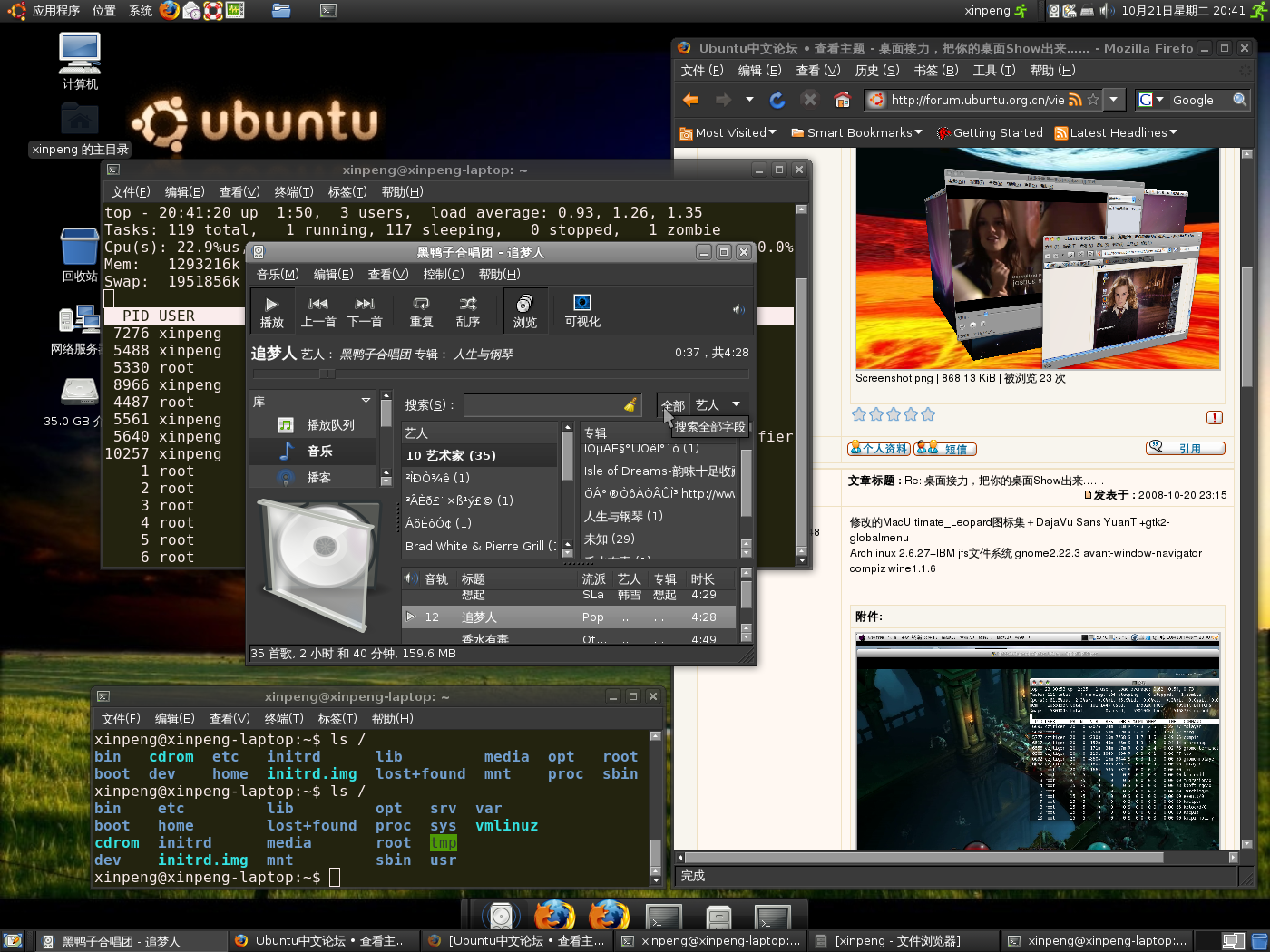Click the panel volume tray icon

point(1106,11)
